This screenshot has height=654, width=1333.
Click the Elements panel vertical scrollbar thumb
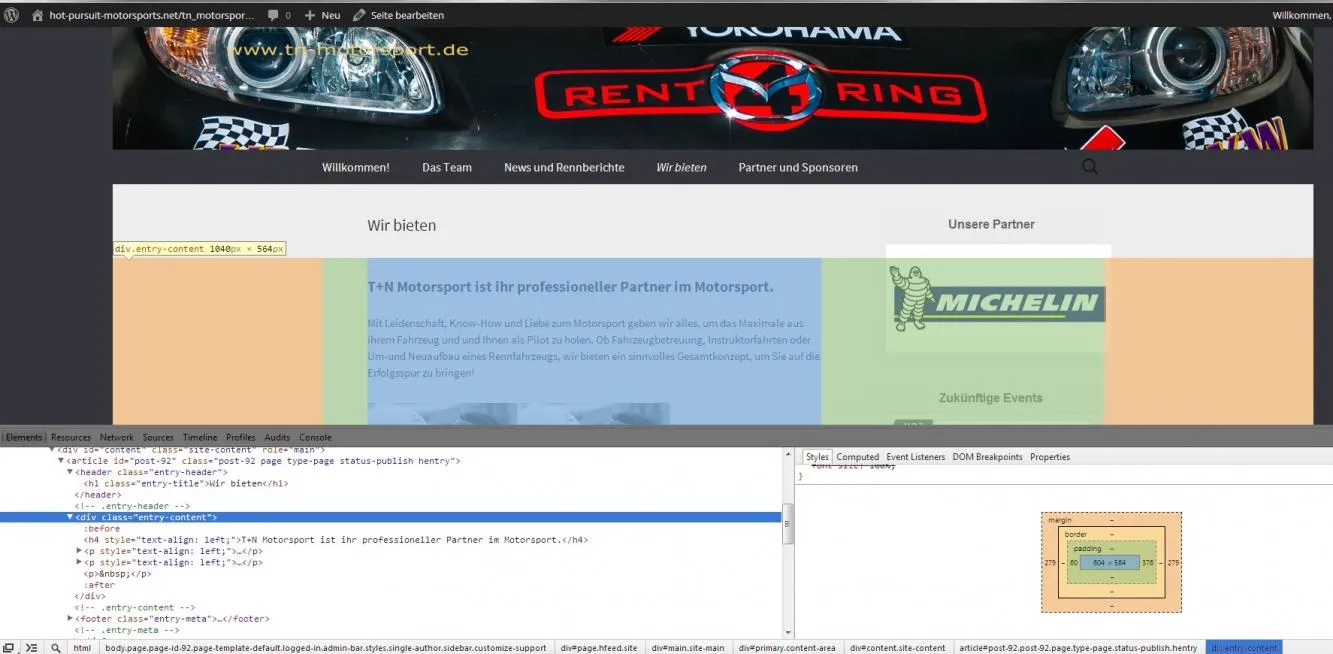(x=788, y=523)
